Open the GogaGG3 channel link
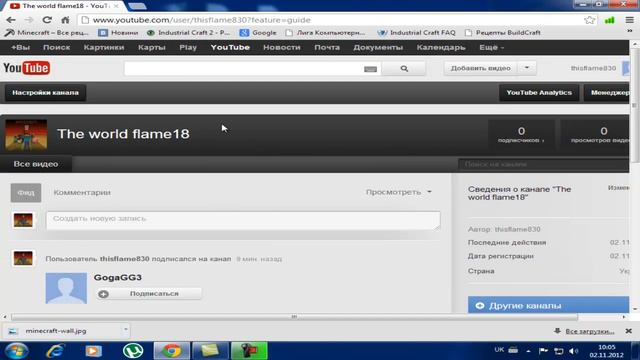This screenshot has height=360, width=640. [x=118, y=278]
